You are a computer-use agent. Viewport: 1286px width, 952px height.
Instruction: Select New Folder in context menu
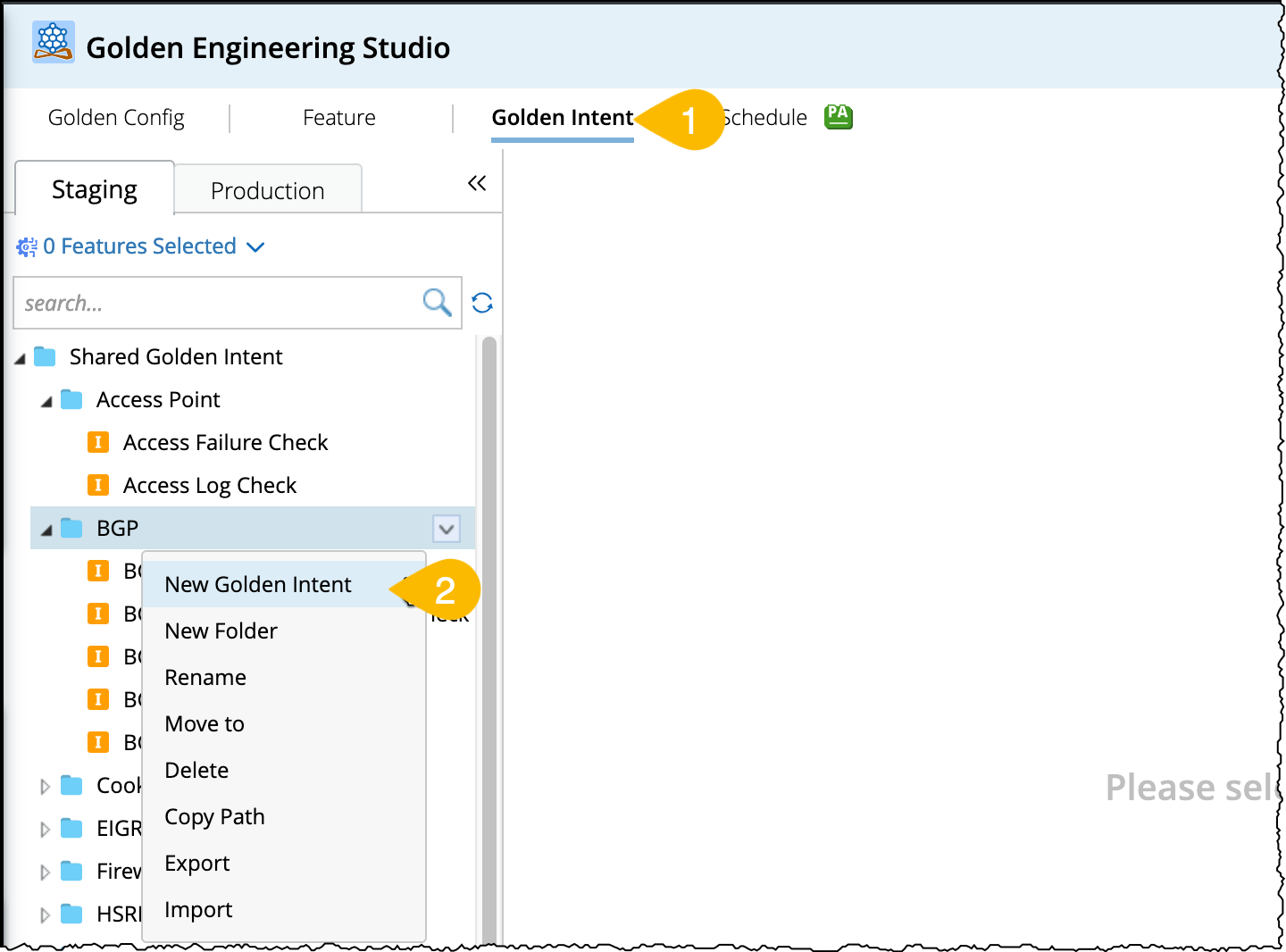pyautogui.click(x=221, y=631)
